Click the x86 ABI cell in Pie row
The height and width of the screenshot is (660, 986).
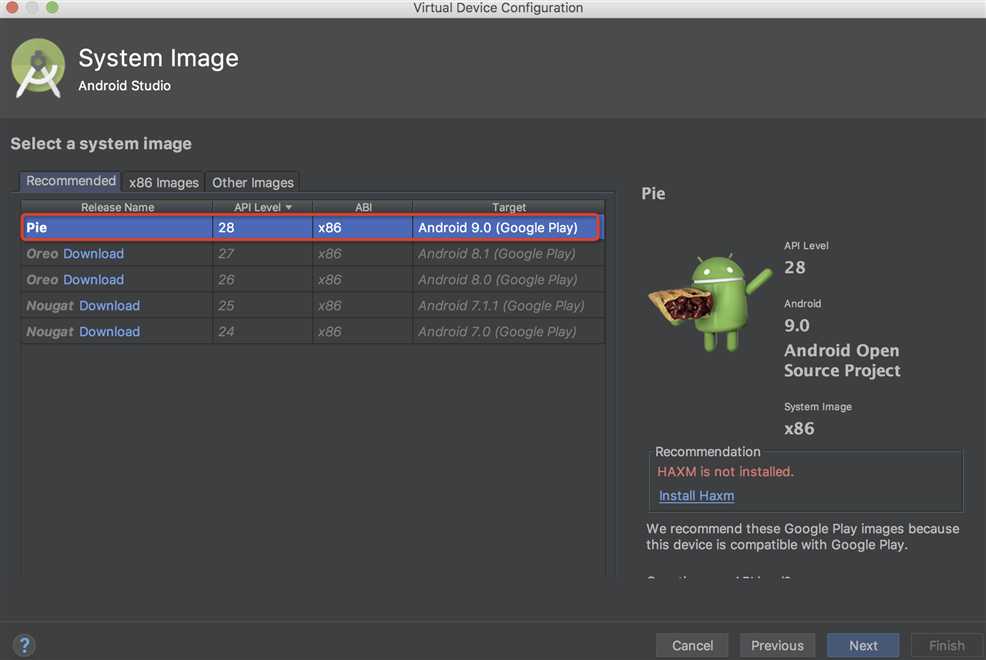tap(363, 228)
